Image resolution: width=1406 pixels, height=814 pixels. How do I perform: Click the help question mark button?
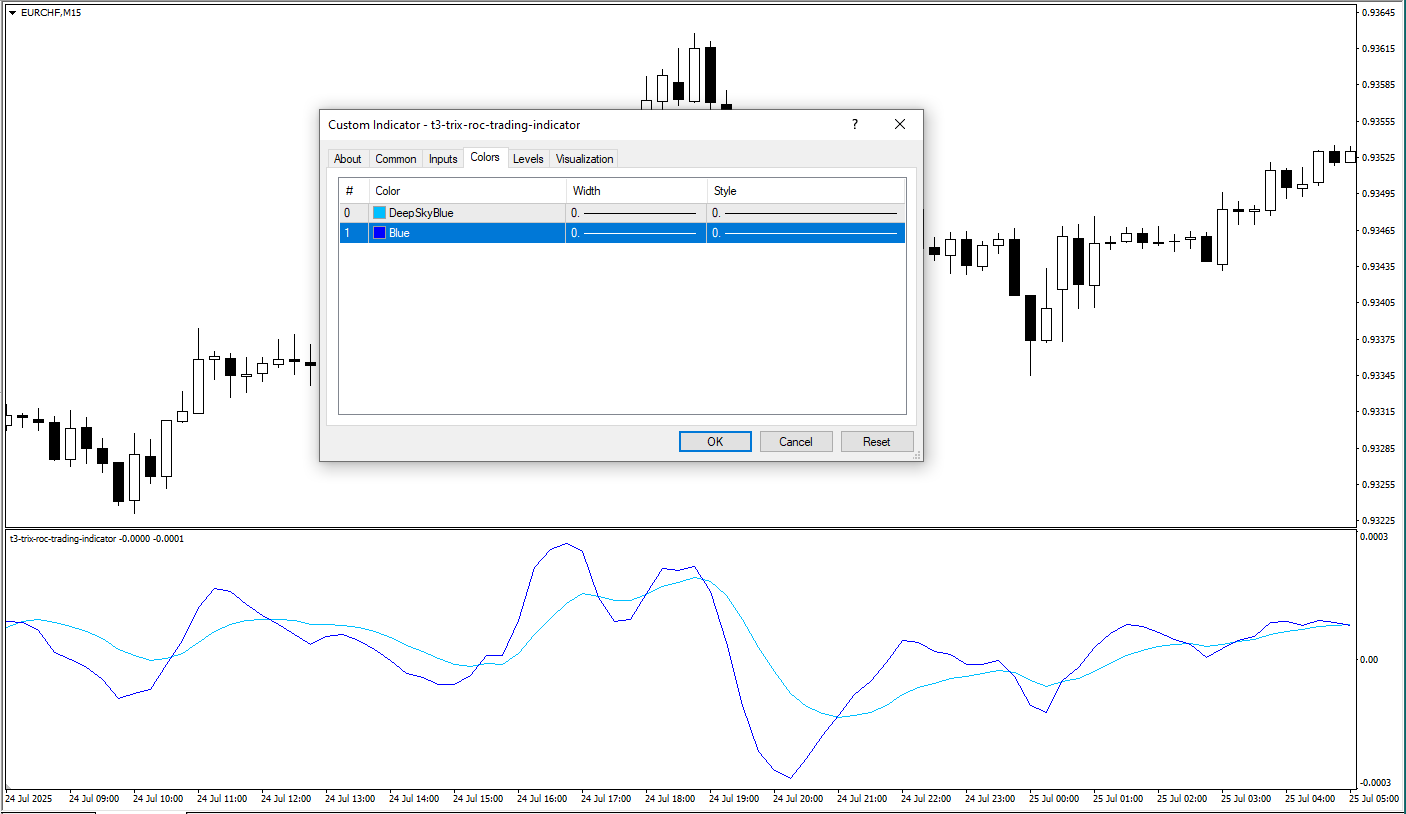[854, 125]
